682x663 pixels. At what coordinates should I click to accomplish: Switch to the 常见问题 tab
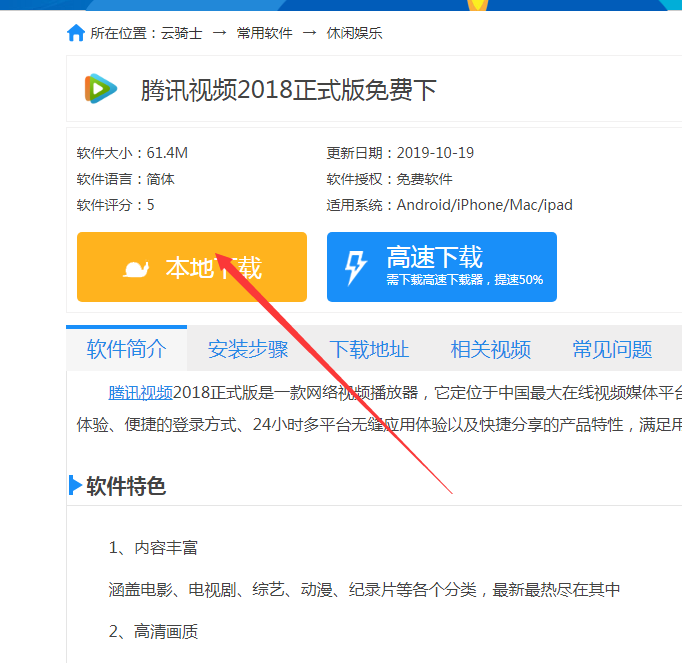612,349
